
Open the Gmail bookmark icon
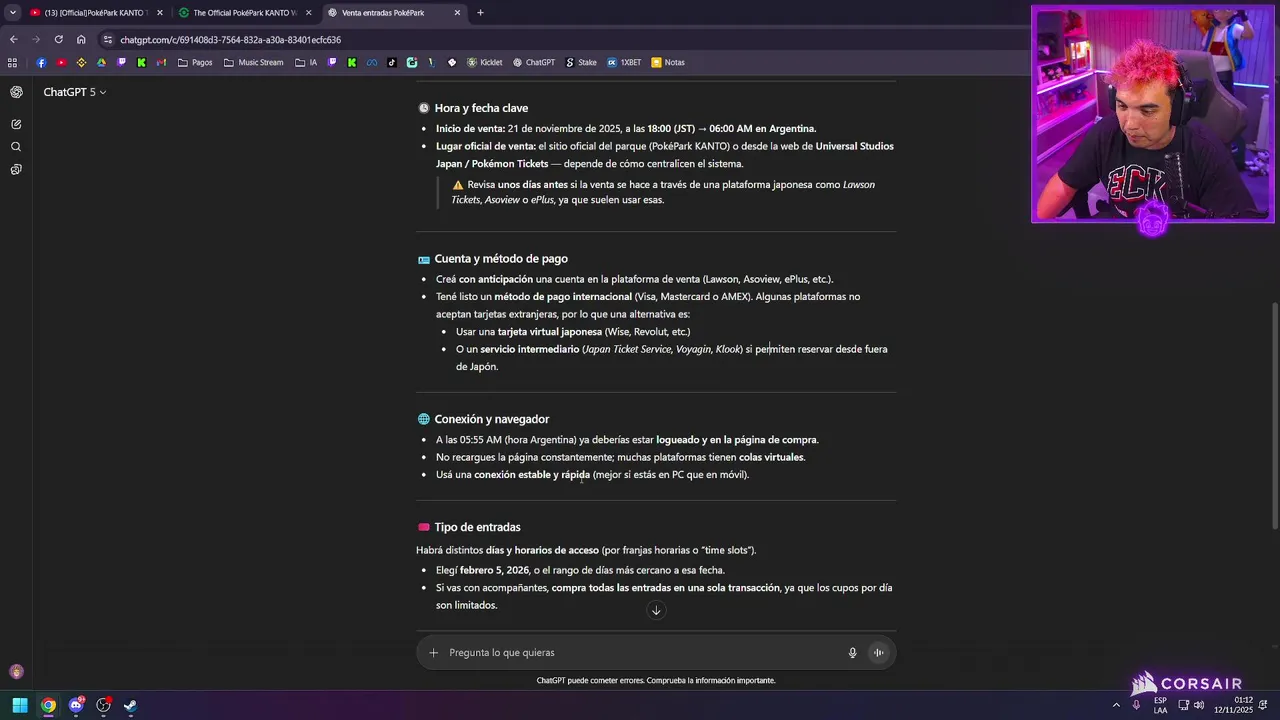coord(162,62)
